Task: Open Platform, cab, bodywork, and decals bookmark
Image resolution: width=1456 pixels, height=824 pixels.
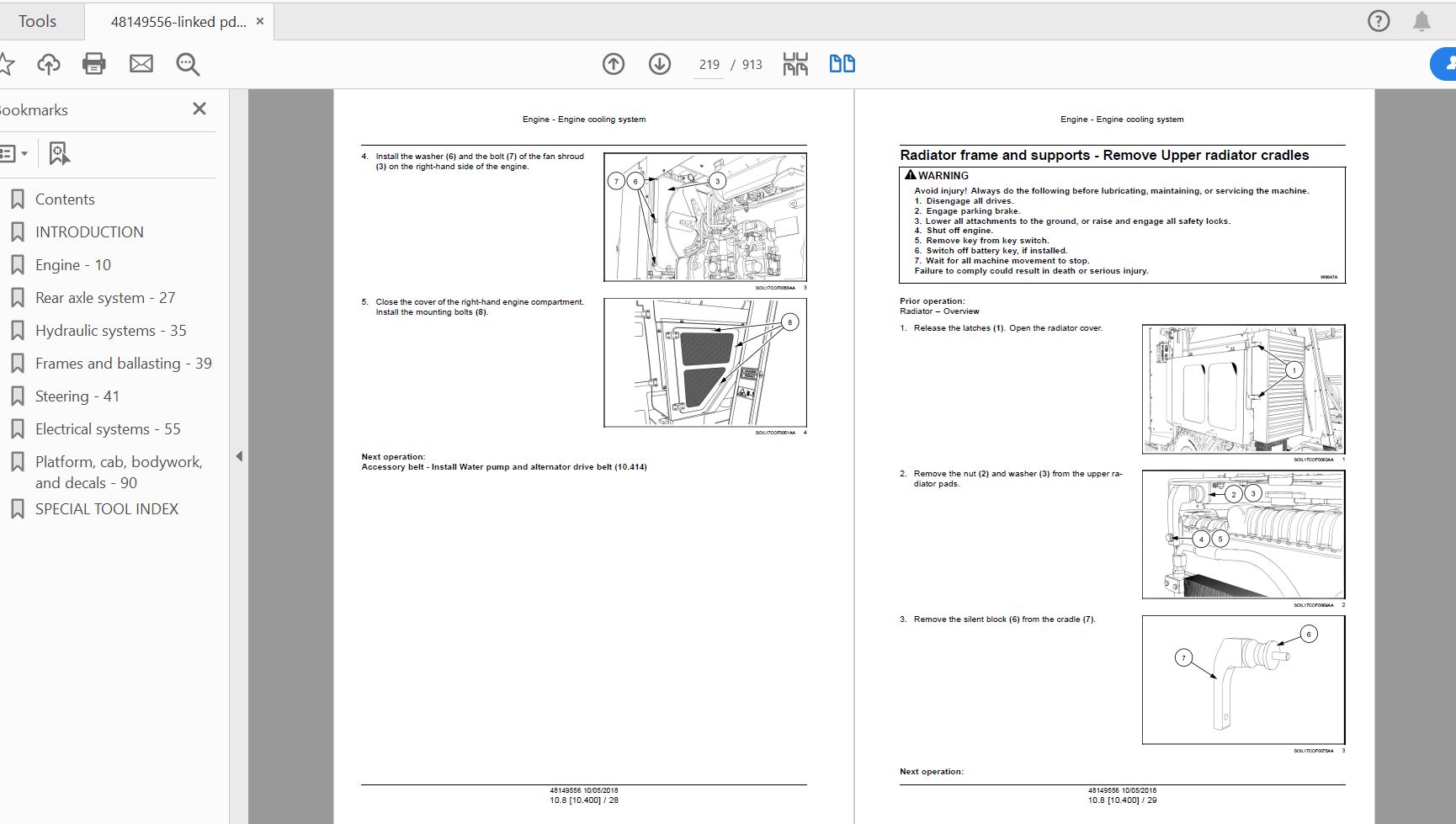Action: tap(119, 472)
